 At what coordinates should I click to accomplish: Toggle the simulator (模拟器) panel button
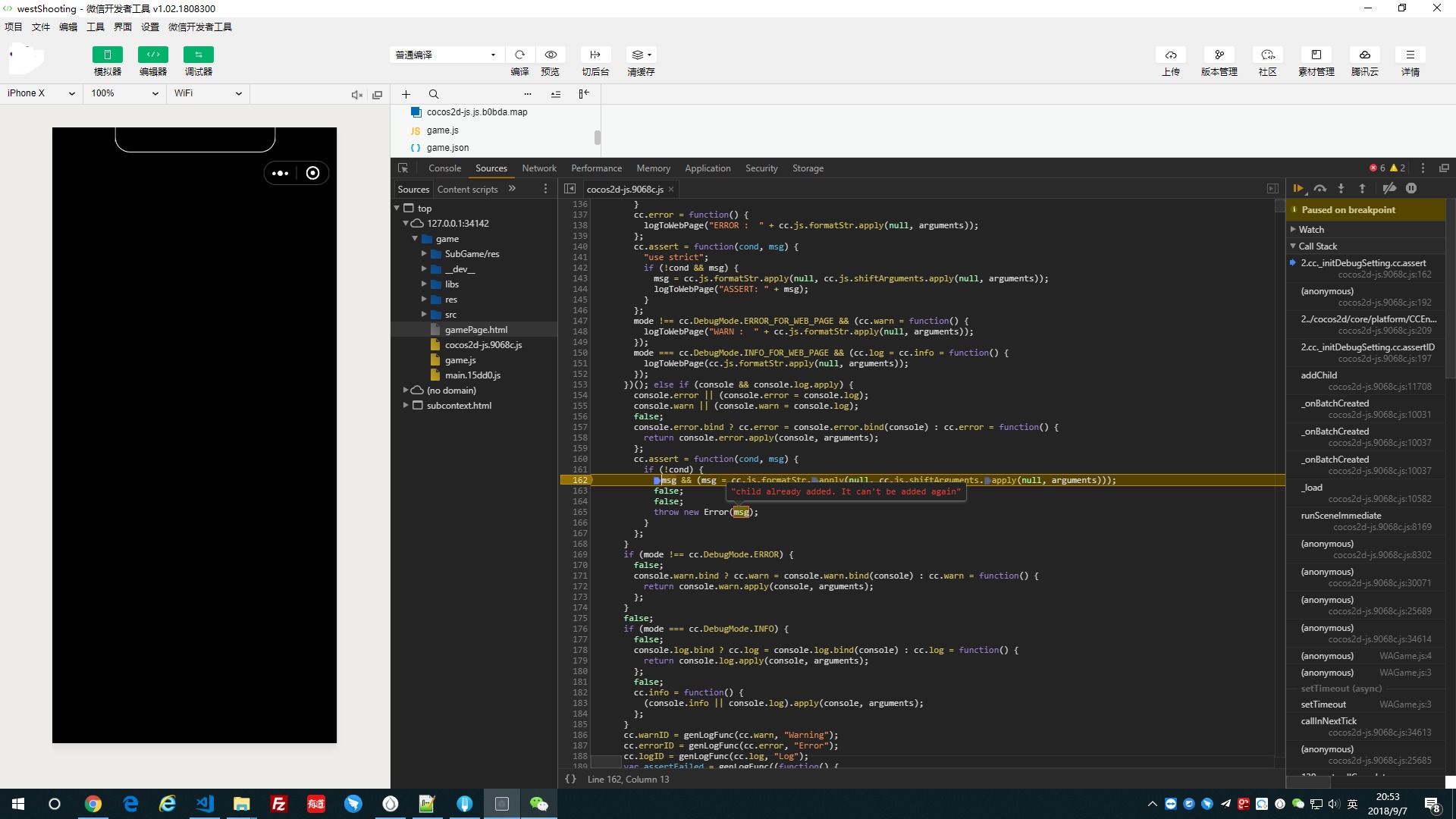(107, 55)
